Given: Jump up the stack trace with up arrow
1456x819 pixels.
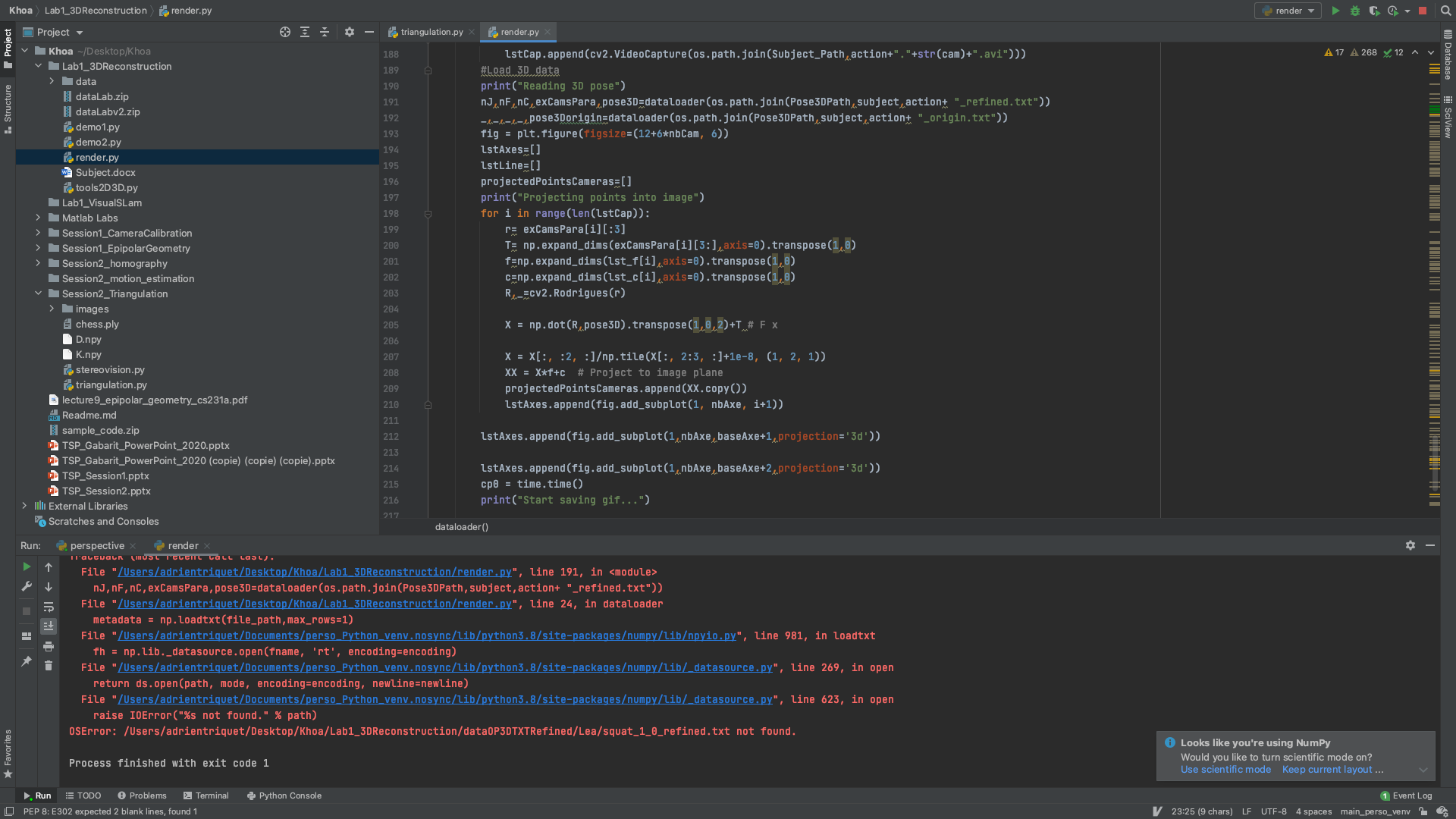Looking at the screenshot, I should click(x=49, y=566).
